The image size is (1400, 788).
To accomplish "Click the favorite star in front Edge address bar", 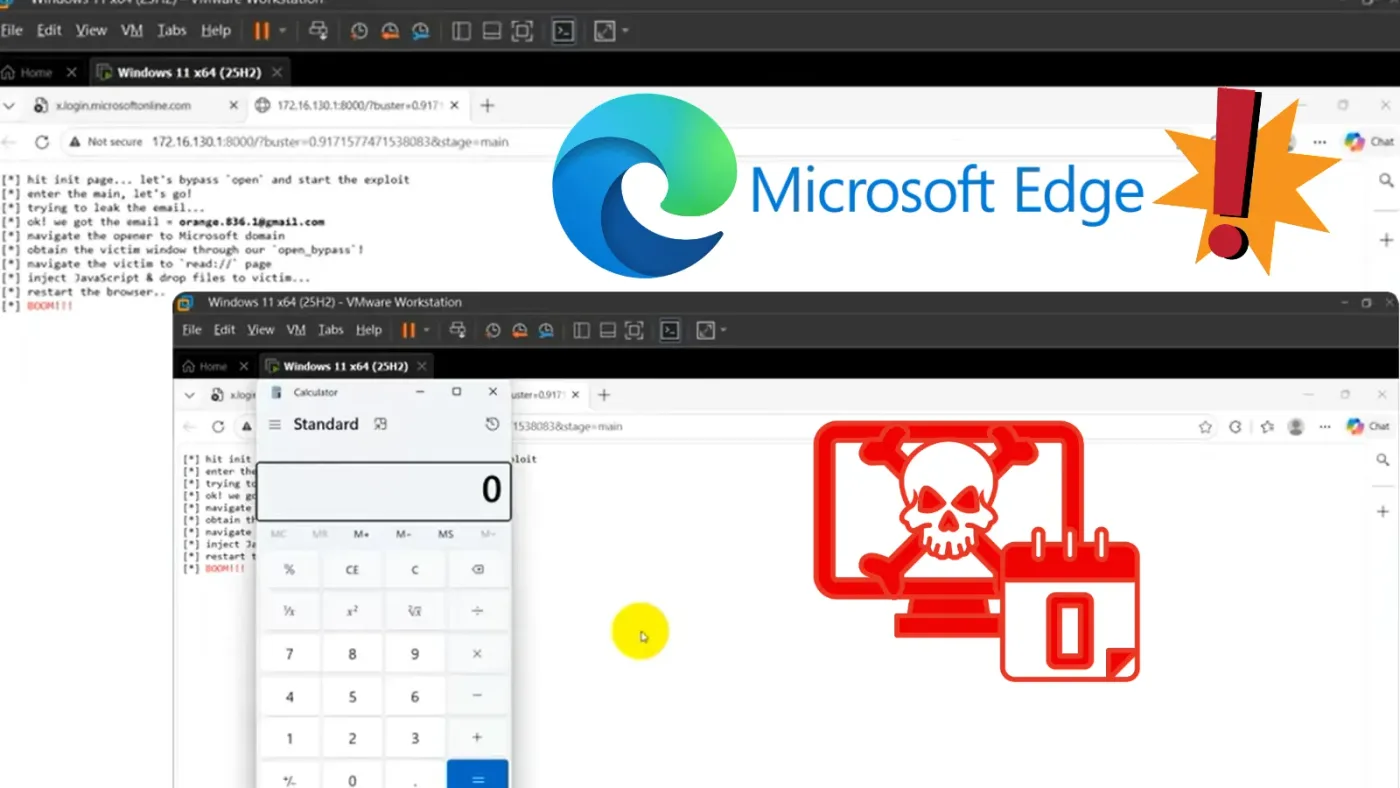I will pyautogui.click(x=1205, y=427).
